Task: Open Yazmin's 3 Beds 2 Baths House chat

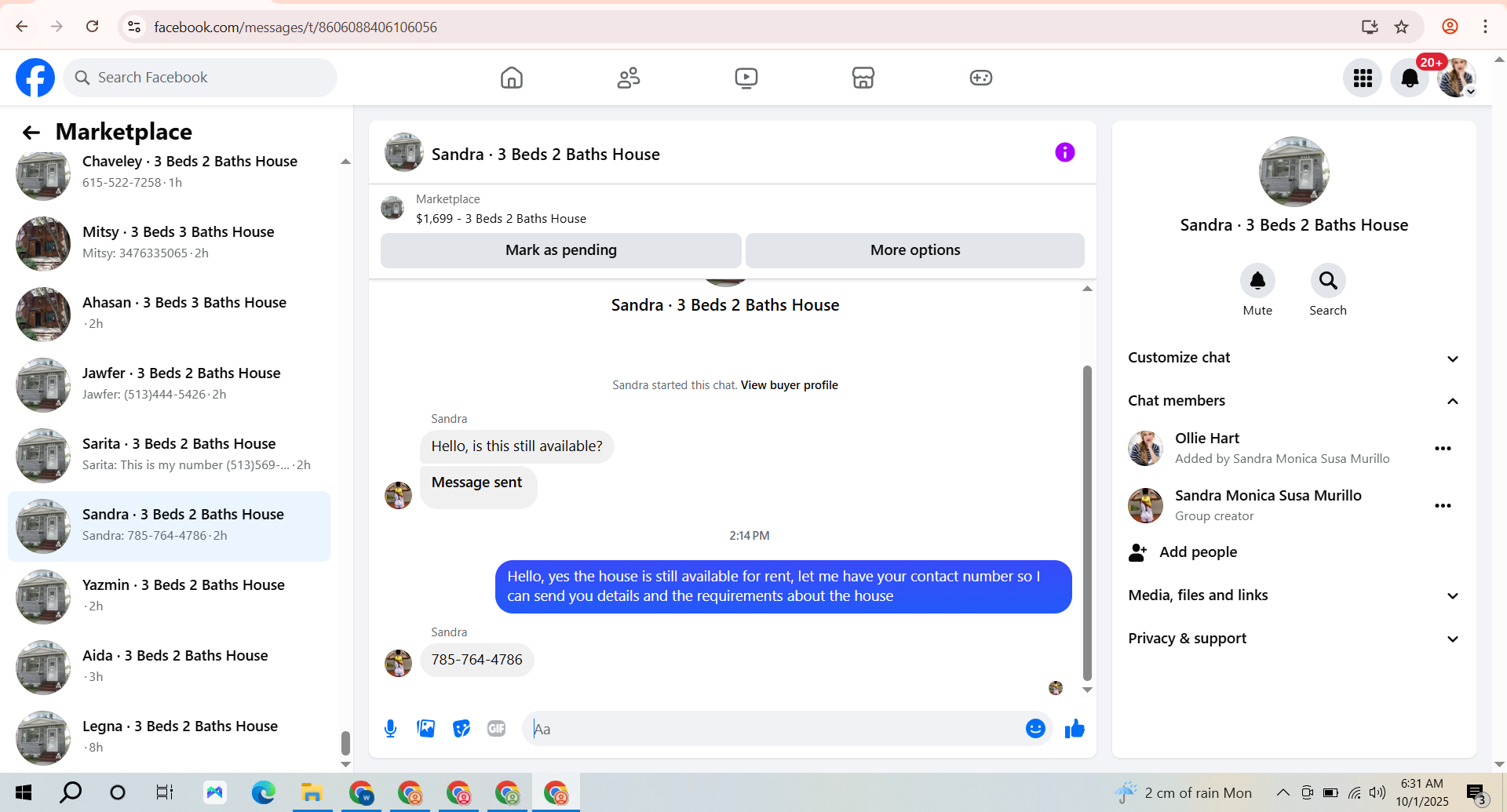Action: pyautogui.click(x=169, y=596)
